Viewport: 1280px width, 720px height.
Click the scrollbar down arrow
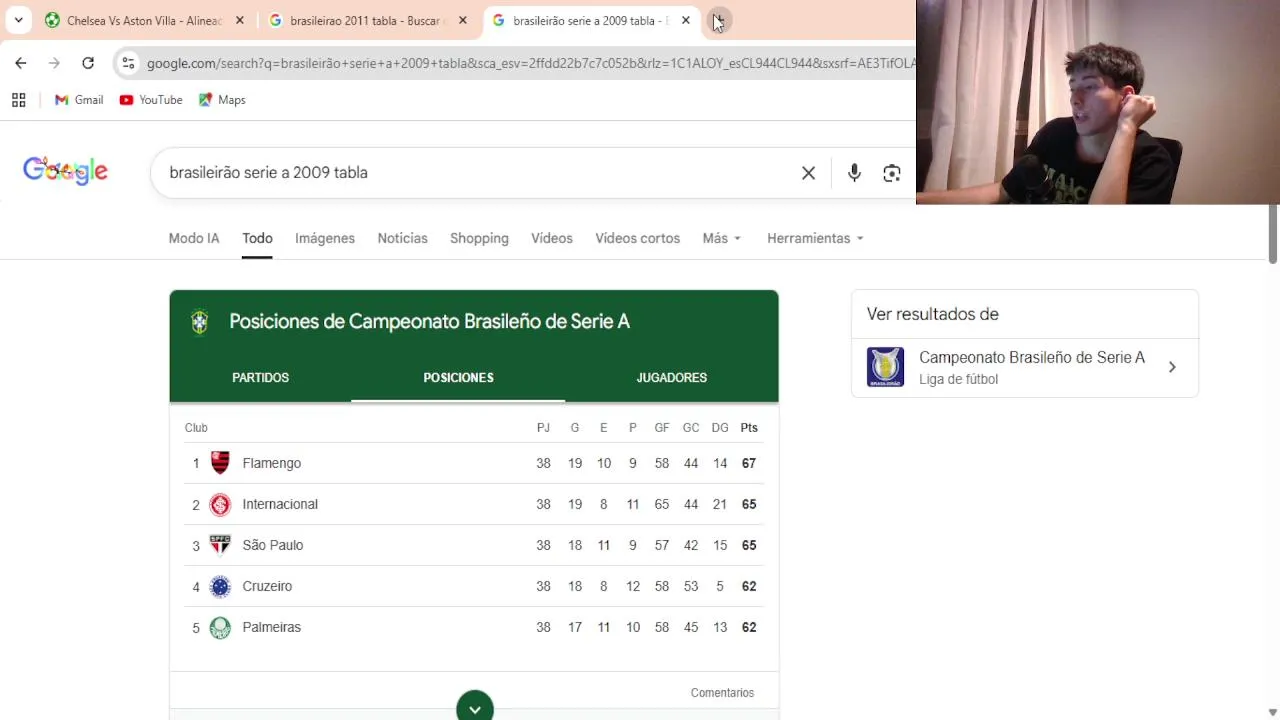point(1272,712)
